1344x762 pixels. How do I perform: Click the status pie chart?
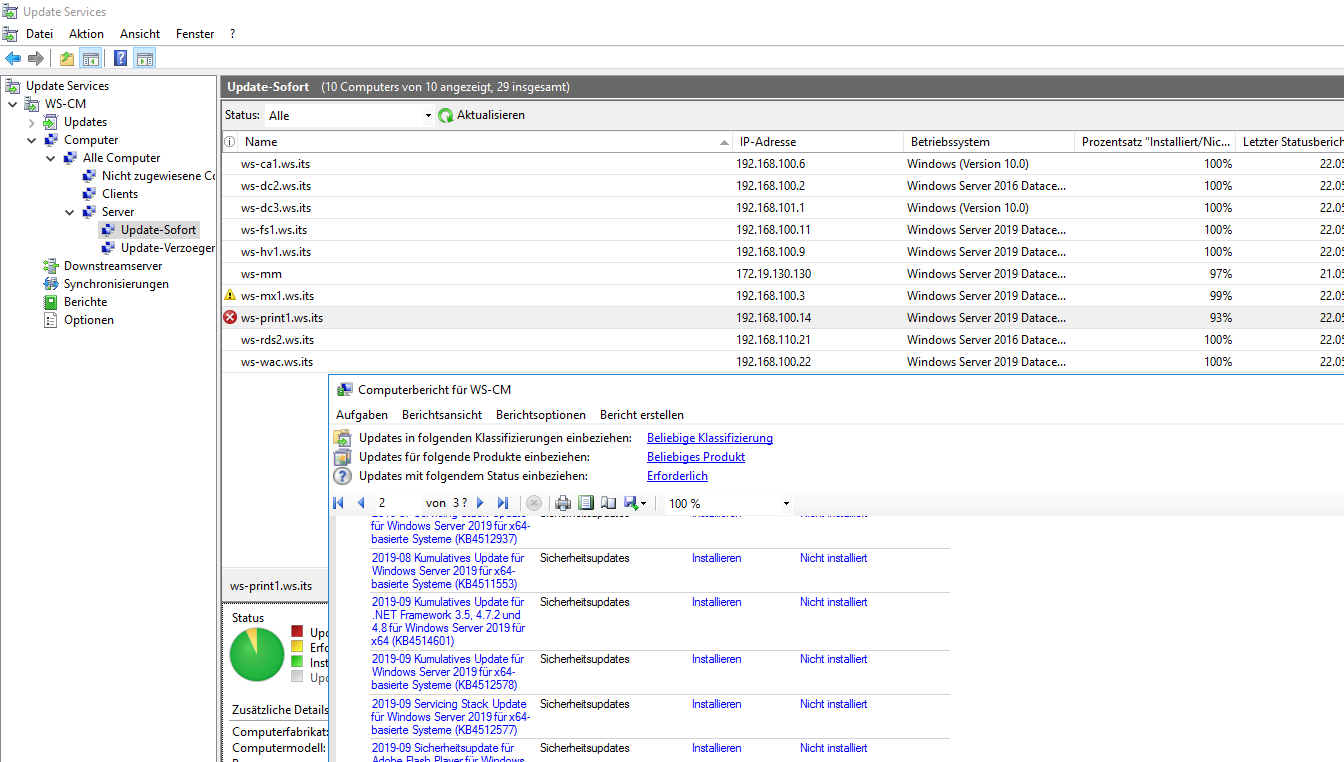(257, 655)
